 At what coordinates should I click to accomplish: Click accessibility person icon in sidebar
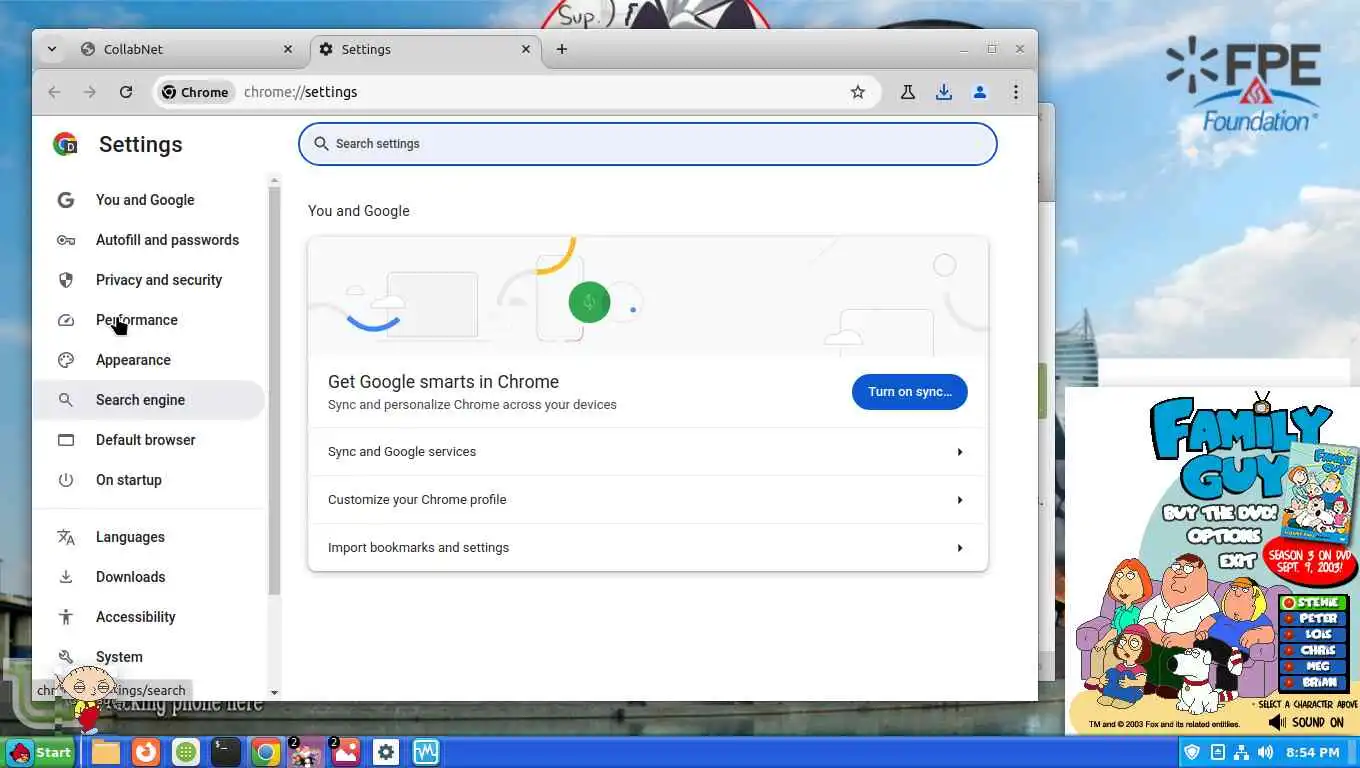[66, 617]
